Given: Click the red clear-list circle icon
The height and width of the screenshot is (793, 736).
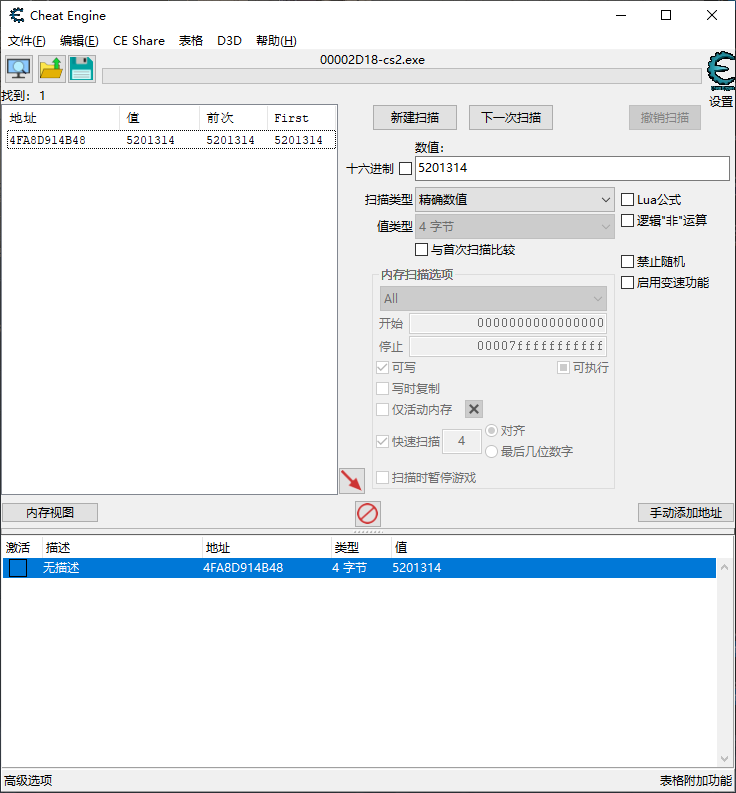Looking at the screenshot, I should pos(368,514).
